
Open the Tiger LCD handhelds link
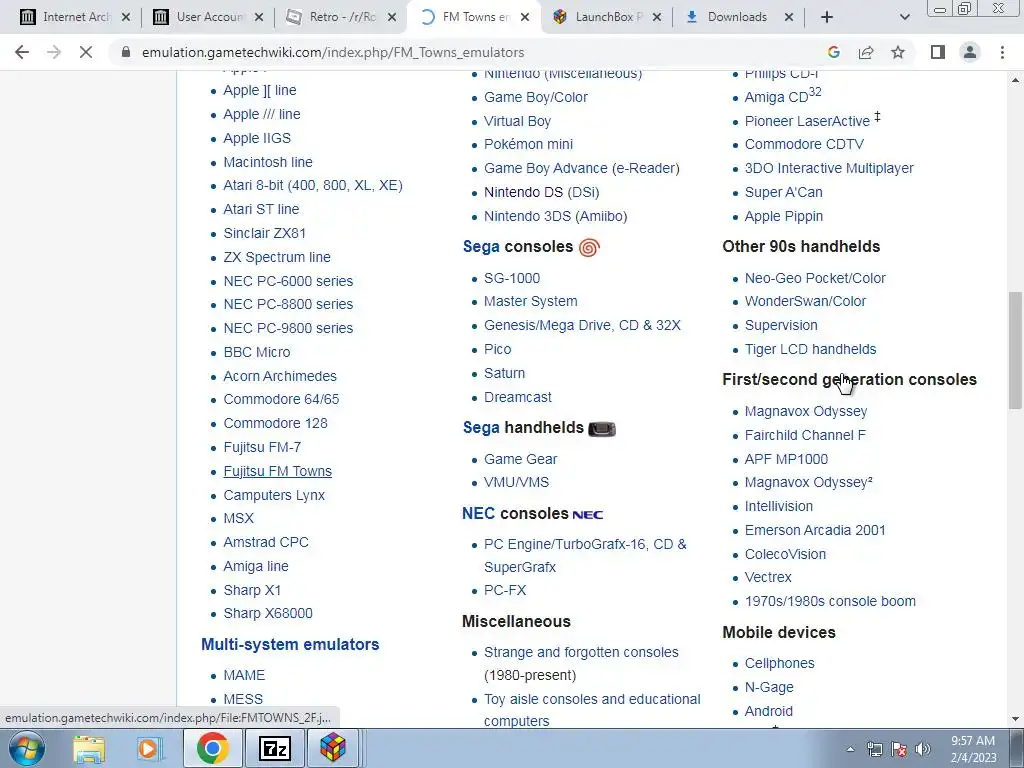coord(810,349)
